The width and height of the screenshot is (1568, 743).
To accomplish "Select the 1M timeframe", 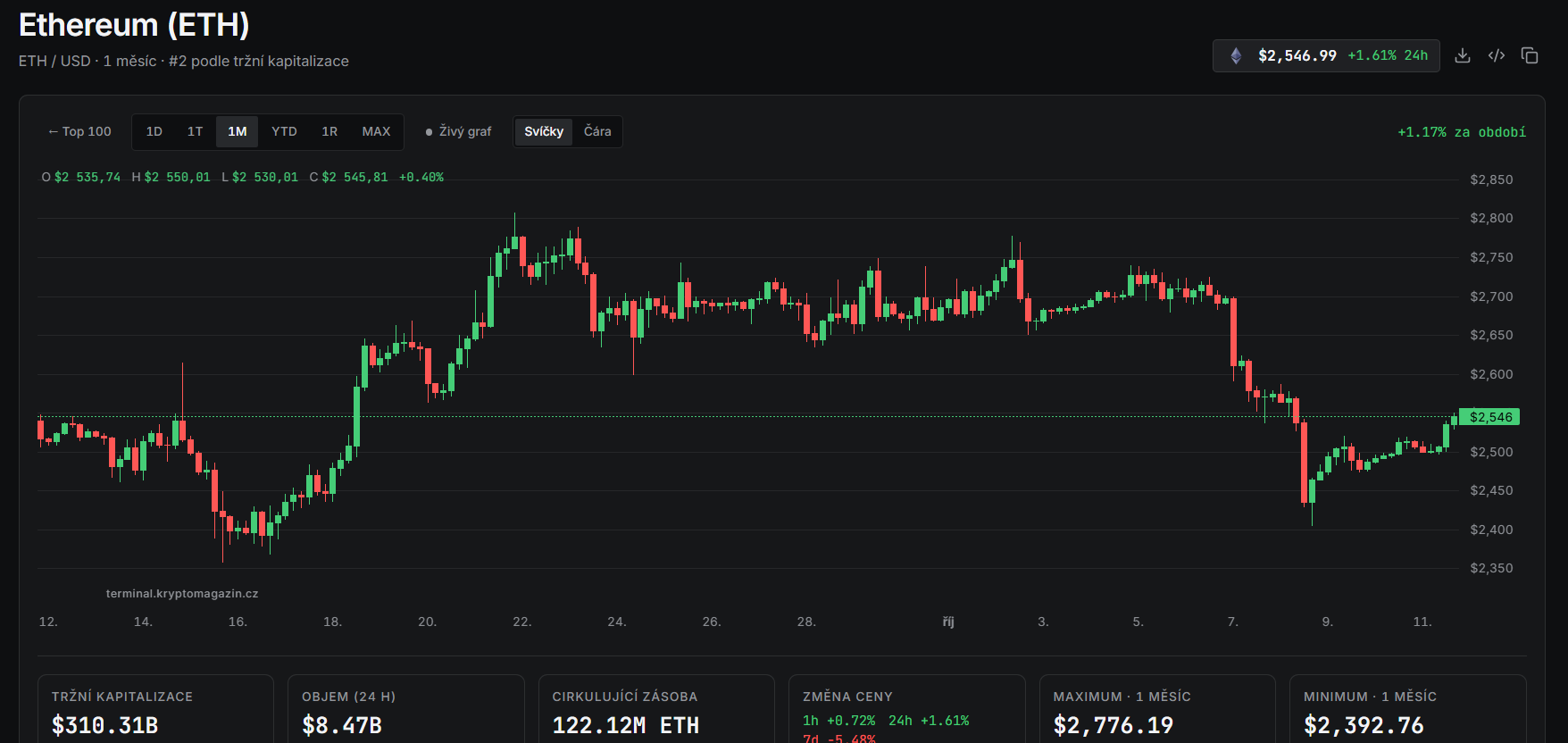I will [x=237, y=131].
